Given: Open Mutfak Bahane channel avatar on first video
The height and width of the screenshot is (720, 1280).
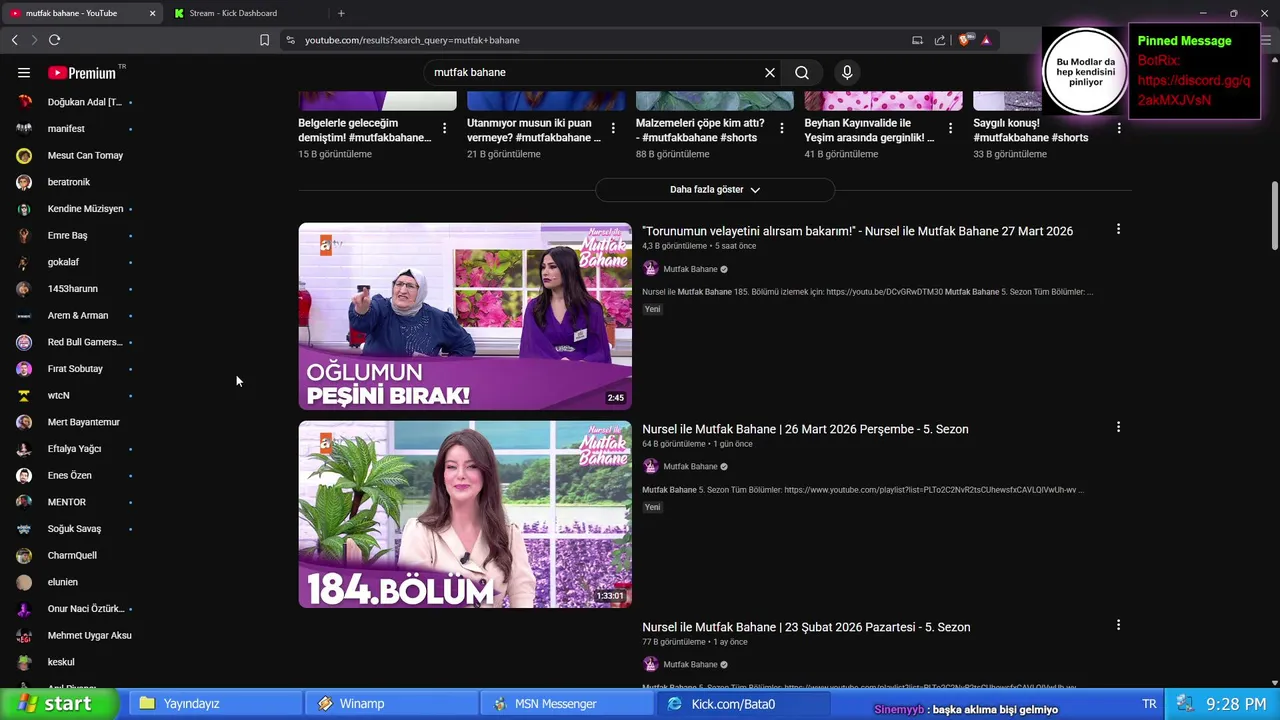Looking at the screenshot, I should tap(651, 269).
